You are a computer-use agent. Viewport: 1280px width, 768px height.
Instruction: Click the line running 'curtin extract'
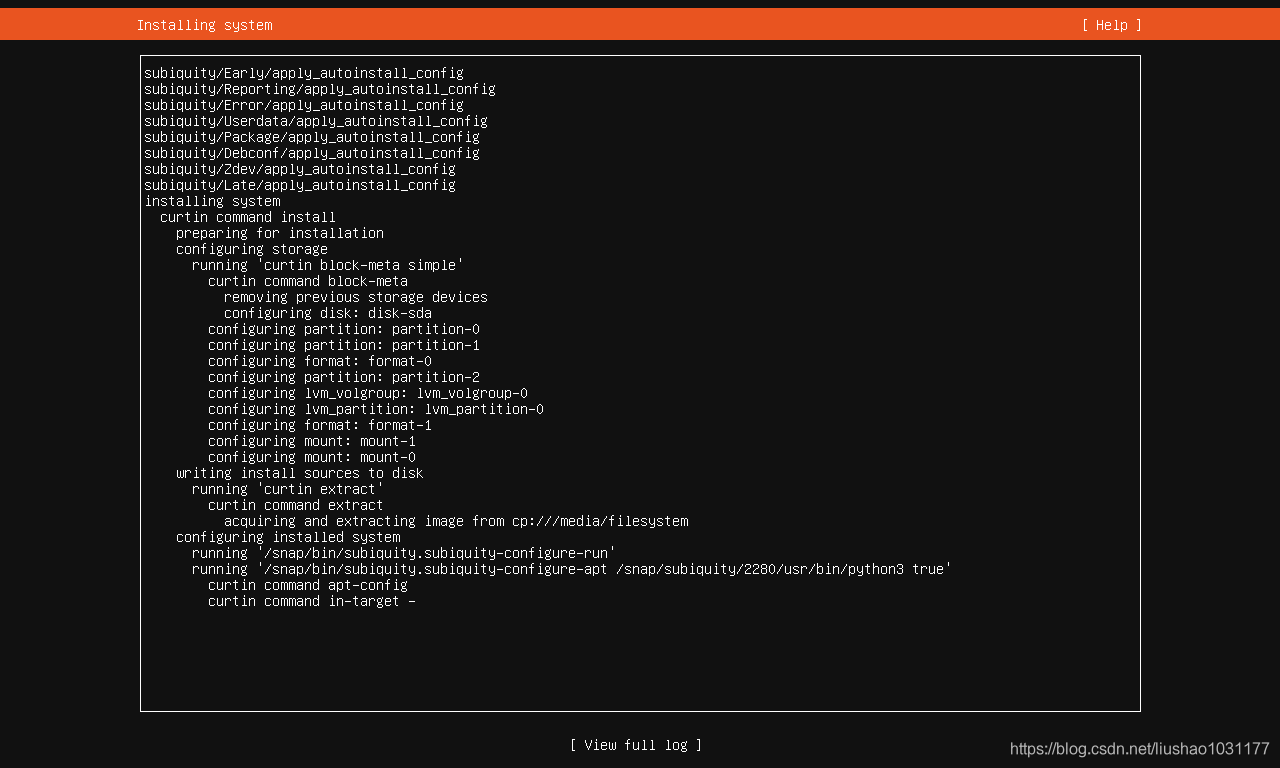tap(288, 489)
